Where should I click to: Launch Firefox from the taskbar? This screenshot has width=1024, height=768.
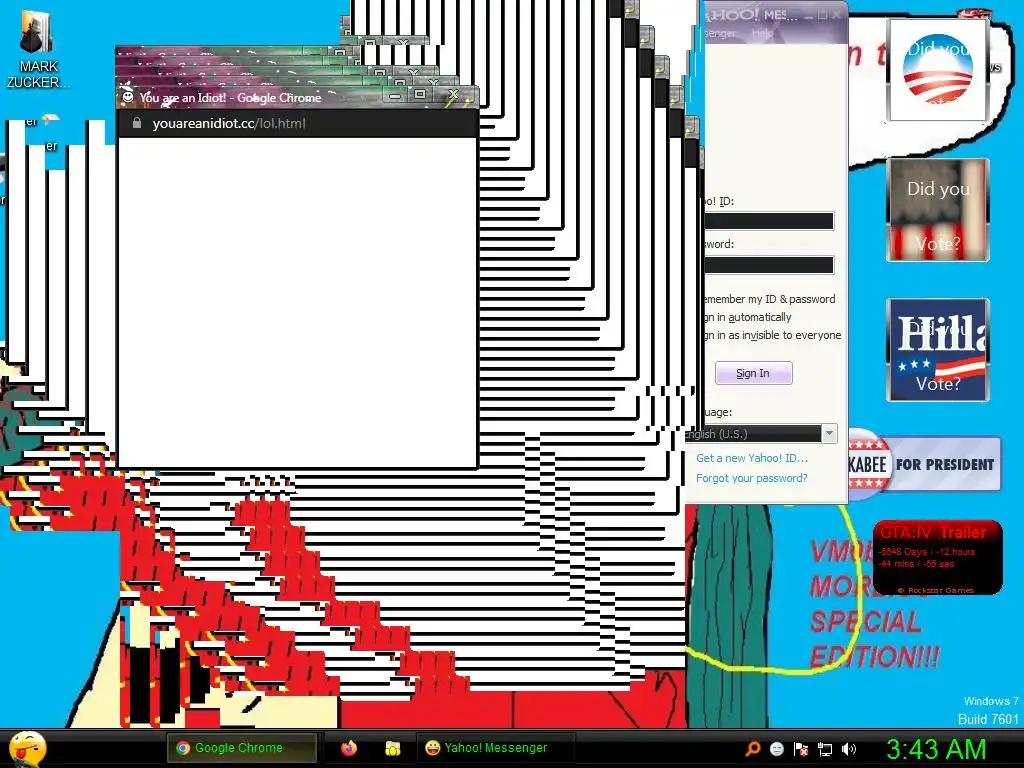point(349,748)
